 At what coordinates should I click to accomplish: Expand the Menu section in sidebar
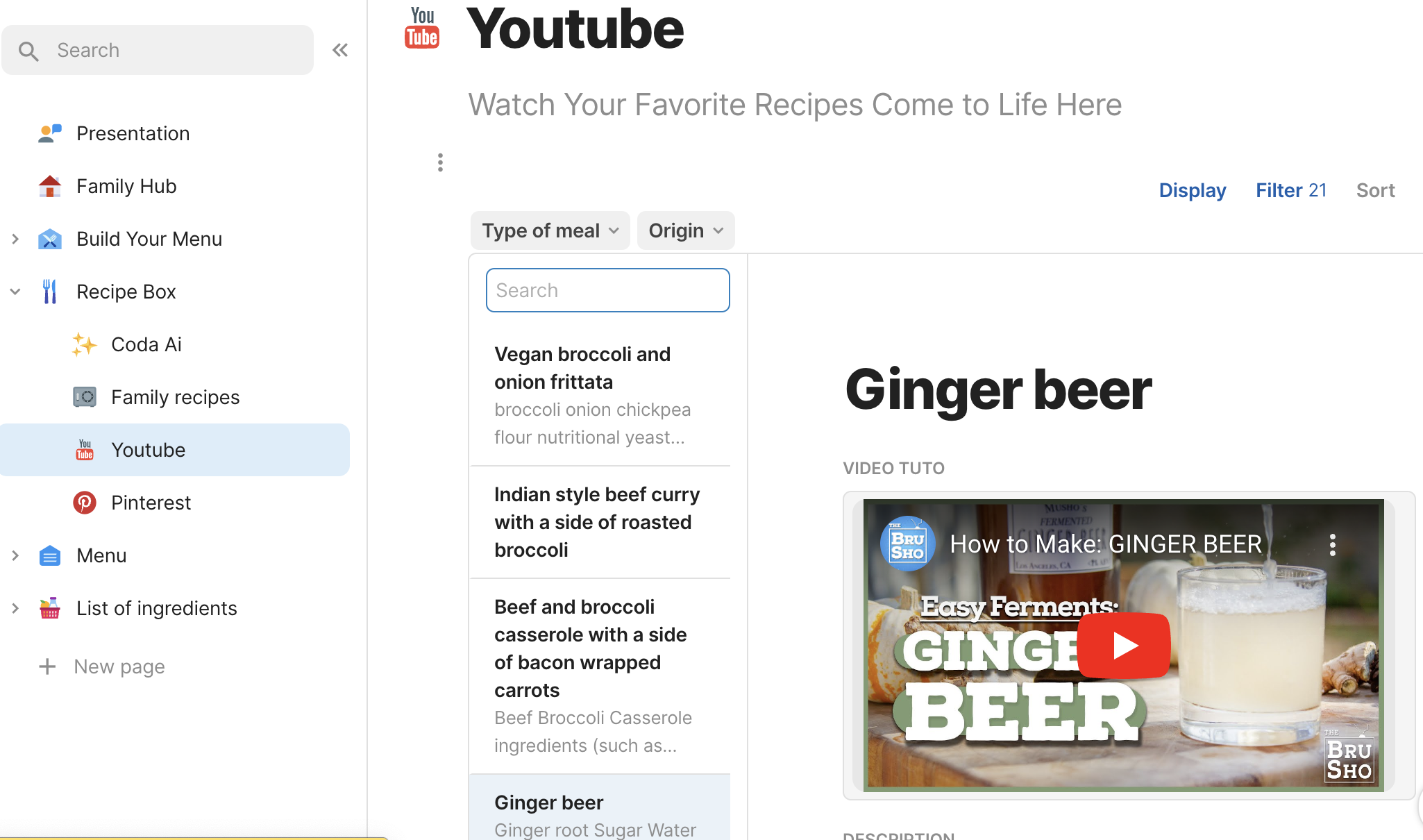pyautogui.click(x=15, y=555)
